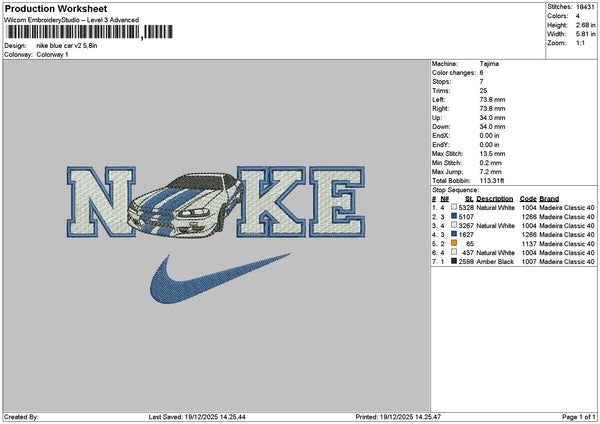600x424 pixels.
Task: Click 'Natural White' in stop row 1
Action: 496,208
